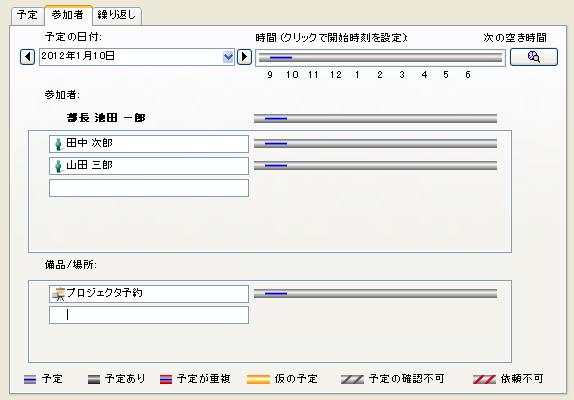Switch to the 予定 tab
Viewport: 574px width, 400px height.
[27, 15]
